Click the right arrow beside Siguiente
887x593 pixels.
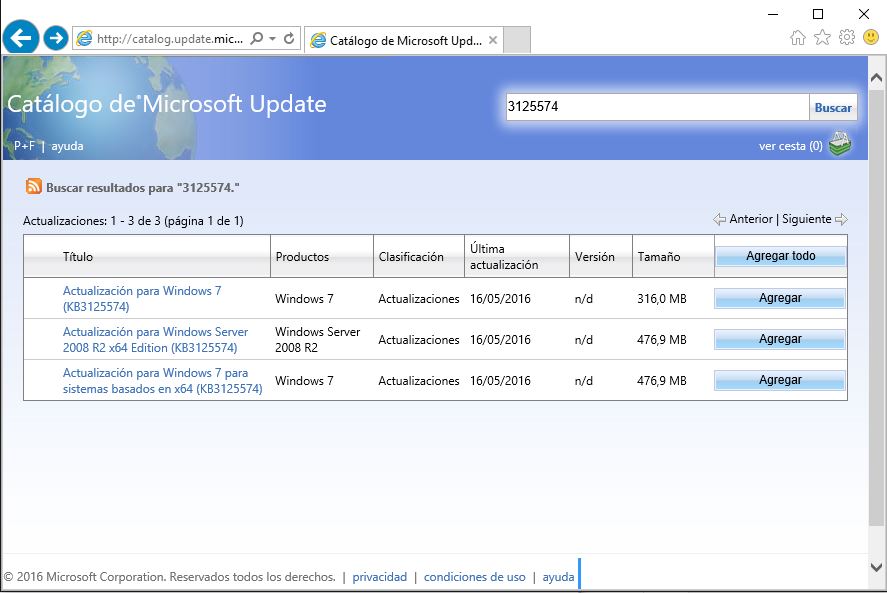click(841, 220)
